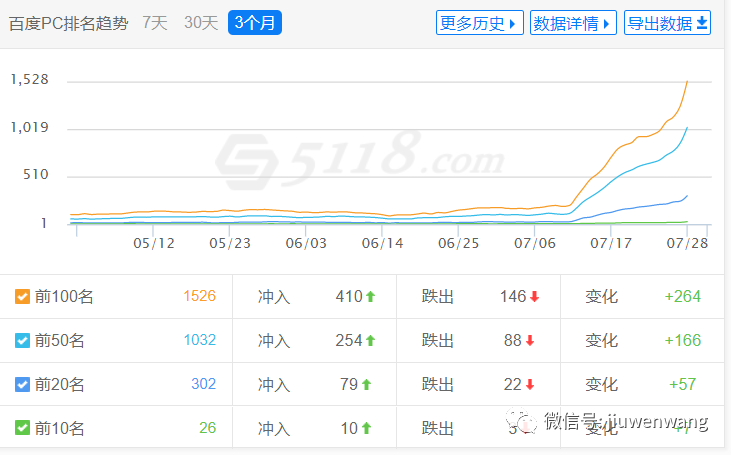
Task: Click the 1032 count for 前50名
Action: click(199, 340)
